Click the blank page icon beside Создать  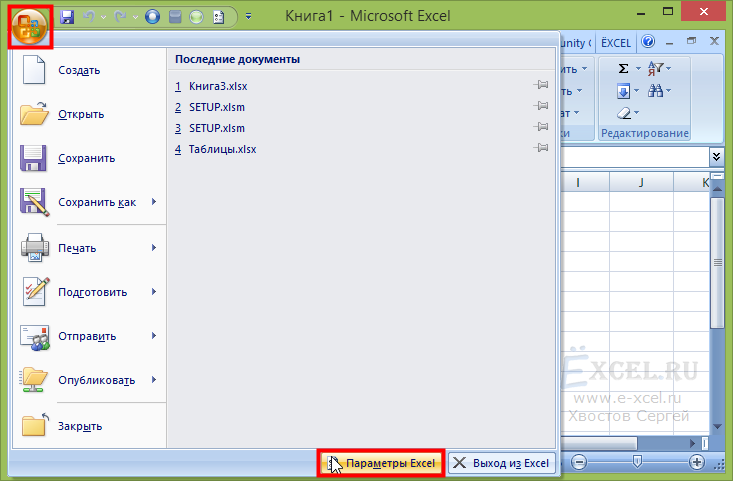tap(34, 70)
